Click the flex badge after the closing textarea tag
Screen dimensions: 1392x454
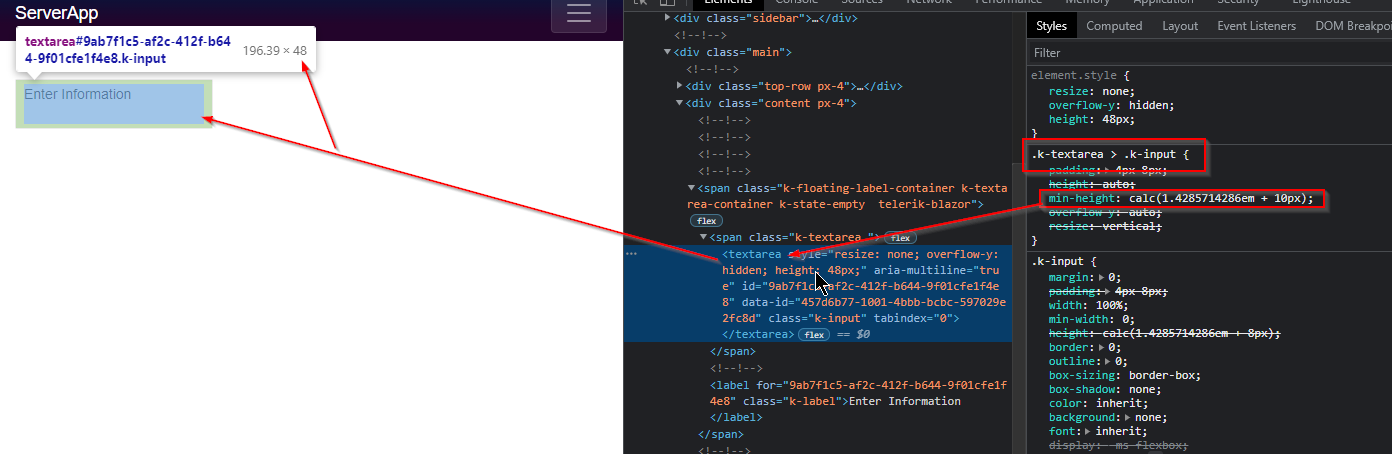814,334
